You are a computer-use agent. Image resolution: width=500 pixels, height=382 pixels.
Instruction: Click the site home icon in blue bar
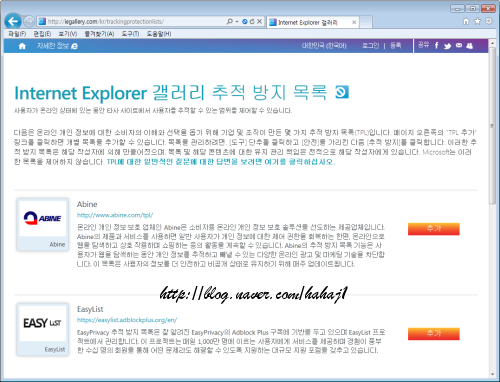(x=22, y=46)
